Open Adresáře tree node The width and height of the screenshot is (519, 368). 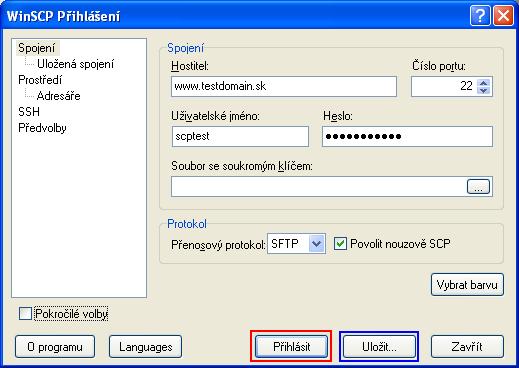point(58,96)
